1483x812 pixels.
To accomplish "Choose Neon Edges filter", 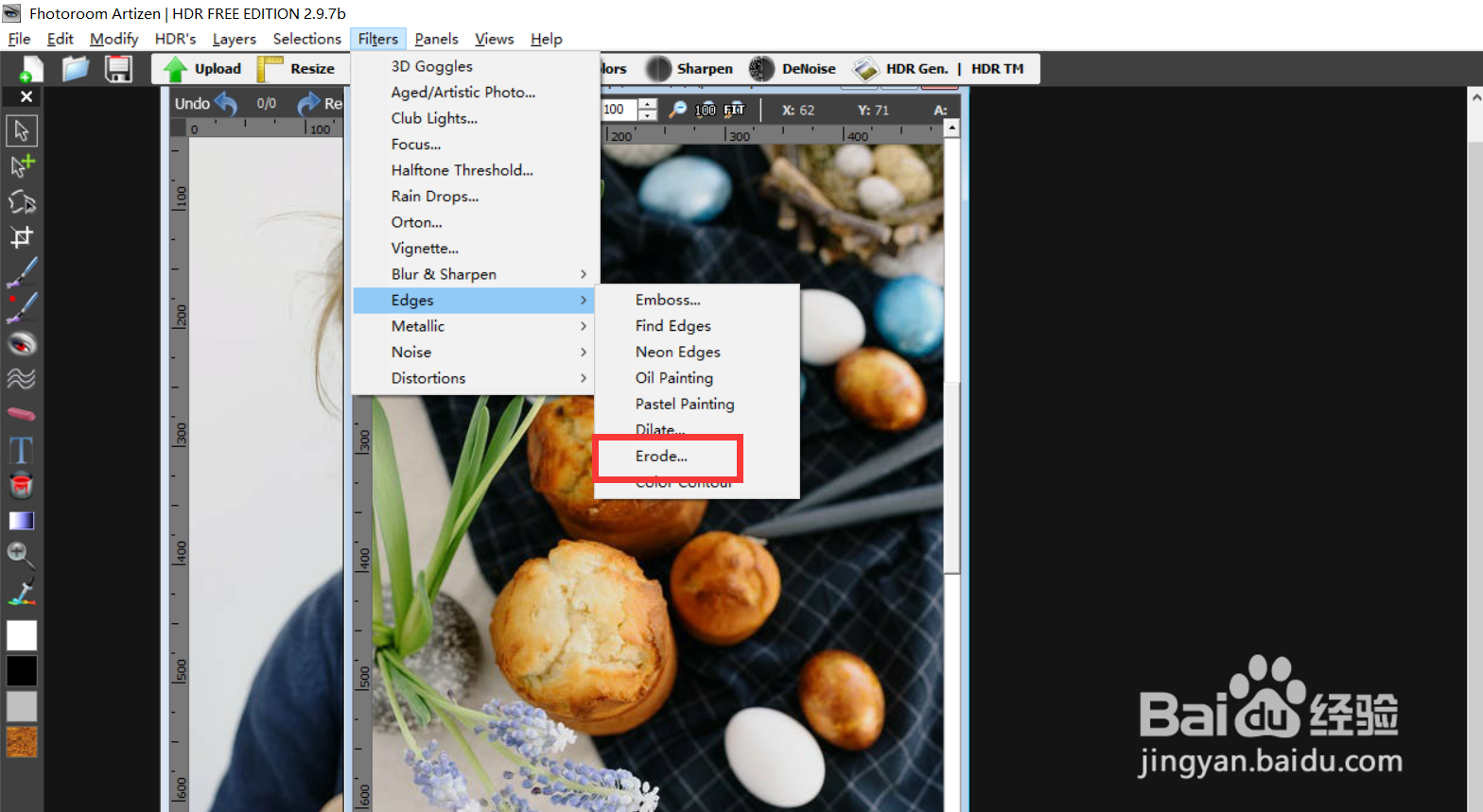I will point(697,352).
